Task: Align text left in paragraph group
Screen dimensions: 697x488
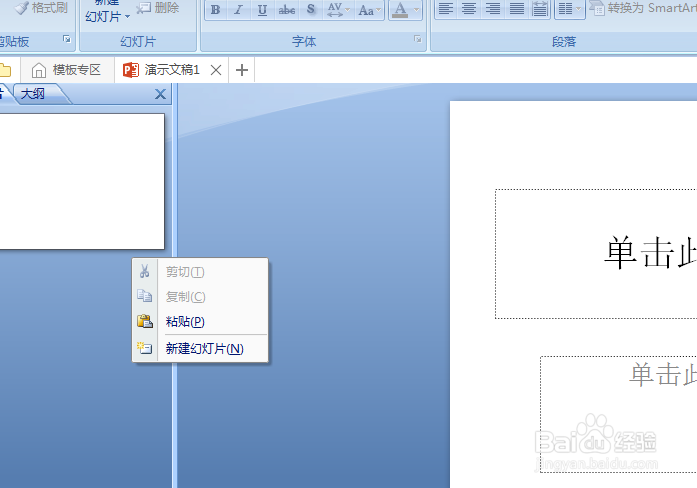Action: tap(446, 8)
